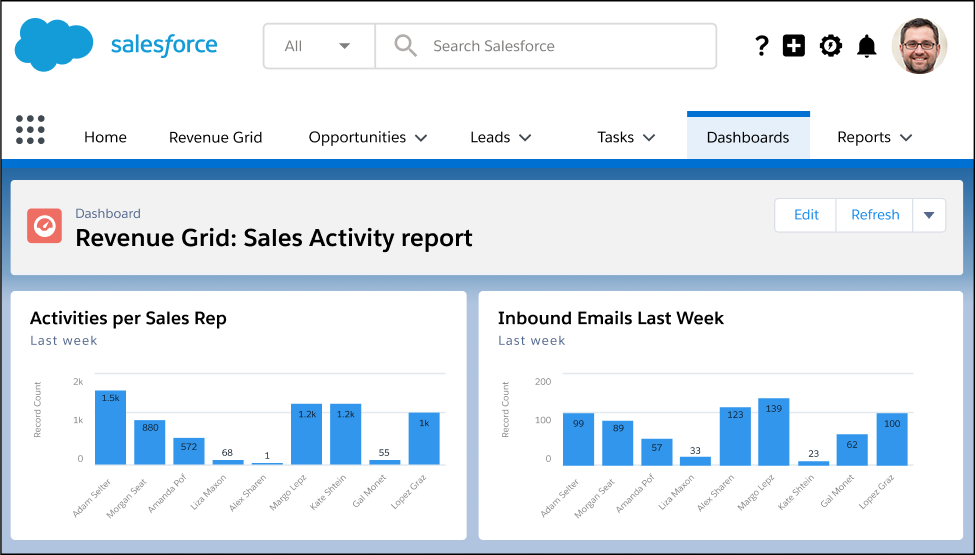Click the orange Dashboard gauge icon
Image resolution: width=976 pixels, height=555 pixels.
44,226
